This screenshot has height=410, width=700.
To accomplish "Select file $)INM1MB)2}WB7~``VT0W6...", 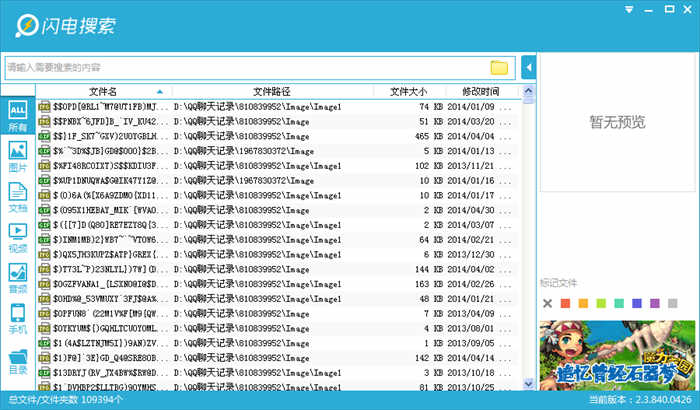I will [x=279, y=239].
